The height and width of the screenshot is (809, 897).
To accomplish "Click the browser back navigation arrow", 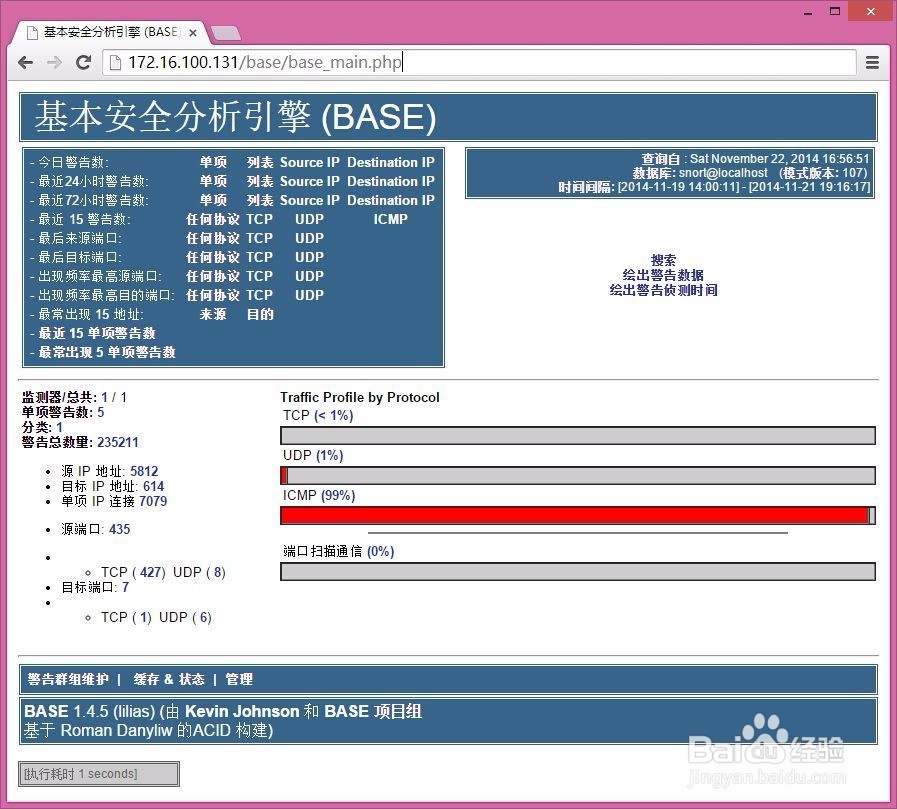I will (x=25, y=62).
